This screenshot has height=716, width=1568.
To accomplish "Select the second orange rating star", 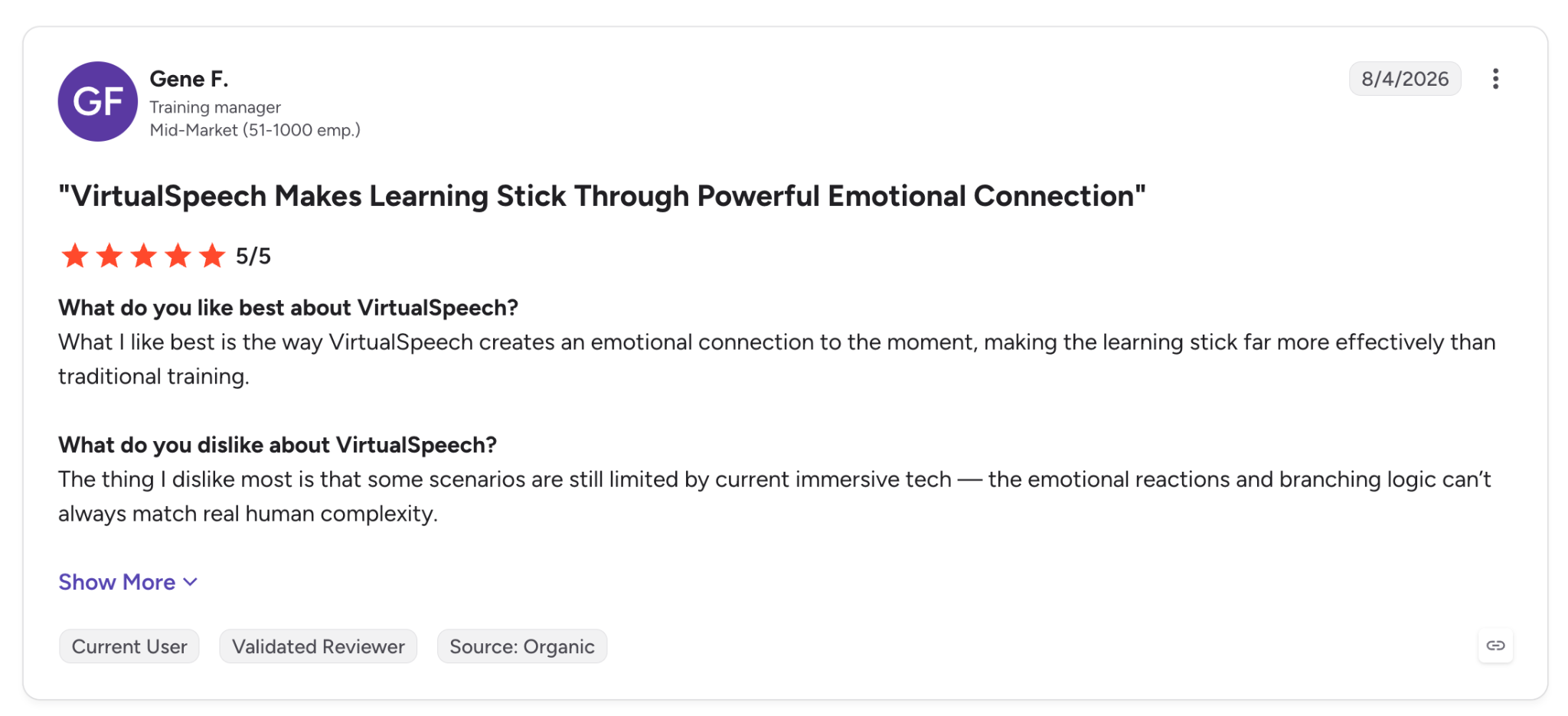I will 109,256.
